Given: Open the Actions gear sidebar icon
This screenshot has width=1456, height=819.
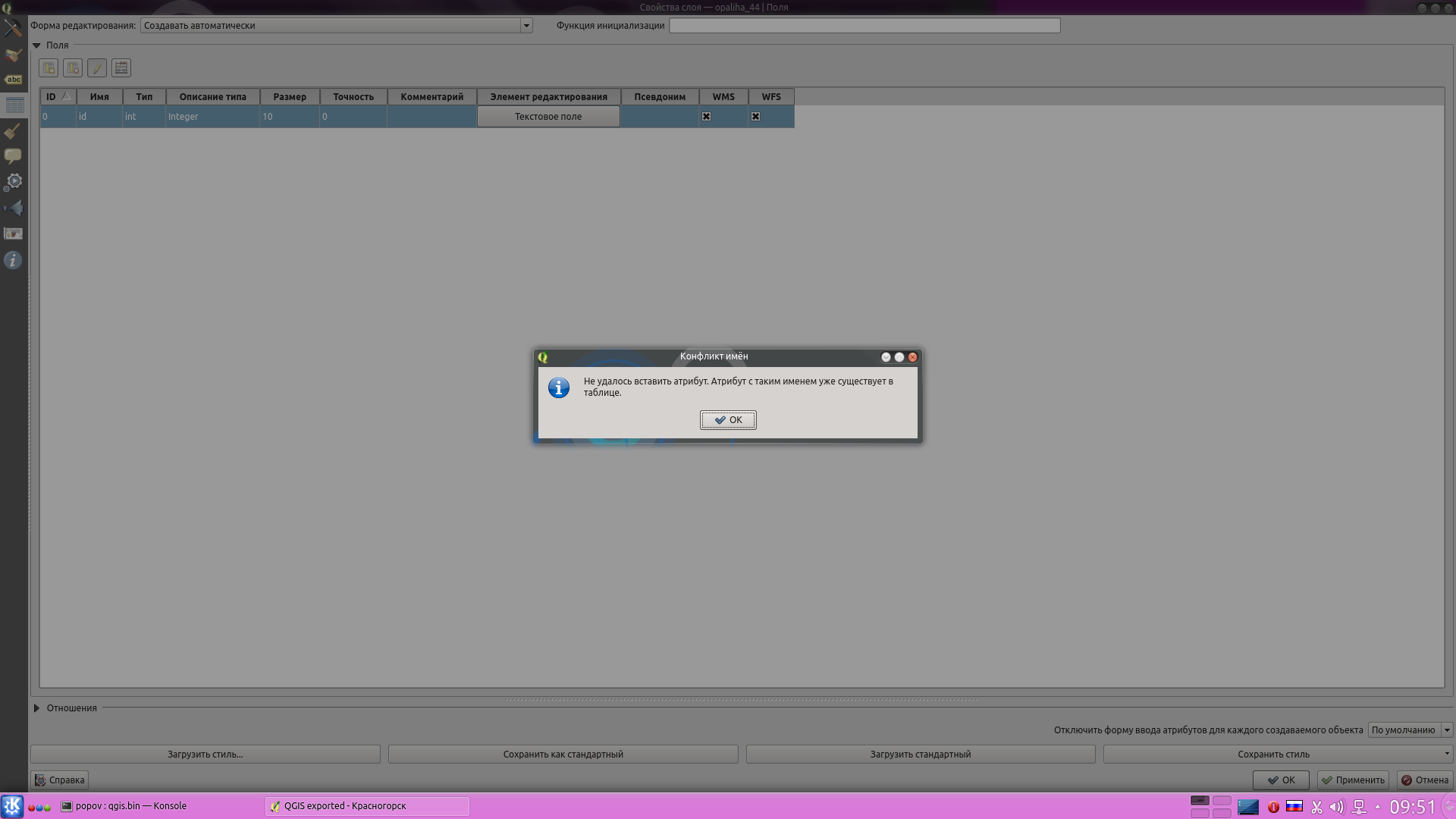Looking at the screenshot, I should 13,182.
